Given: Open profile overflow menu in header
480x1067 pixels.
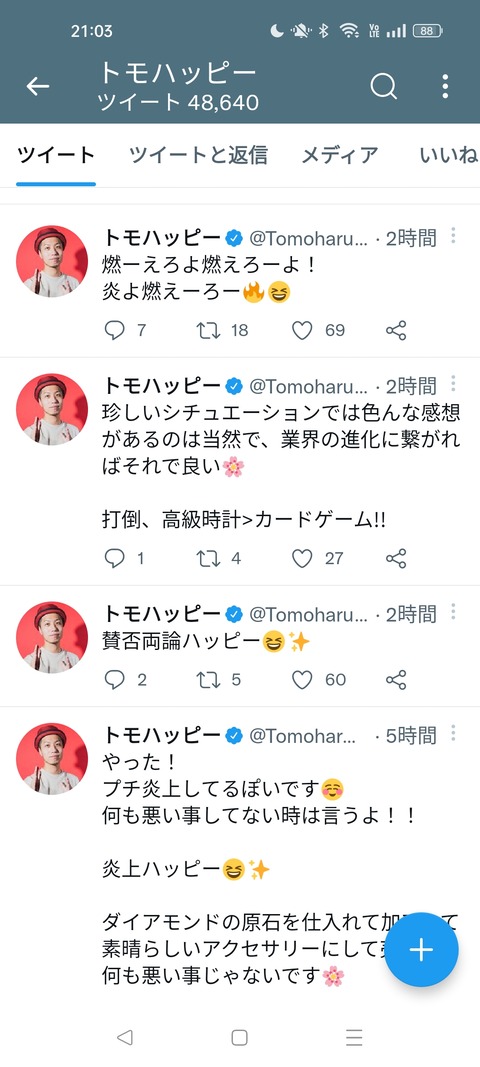Looking at the screenshot, I should pyautogui.click(x=445, y=86).
